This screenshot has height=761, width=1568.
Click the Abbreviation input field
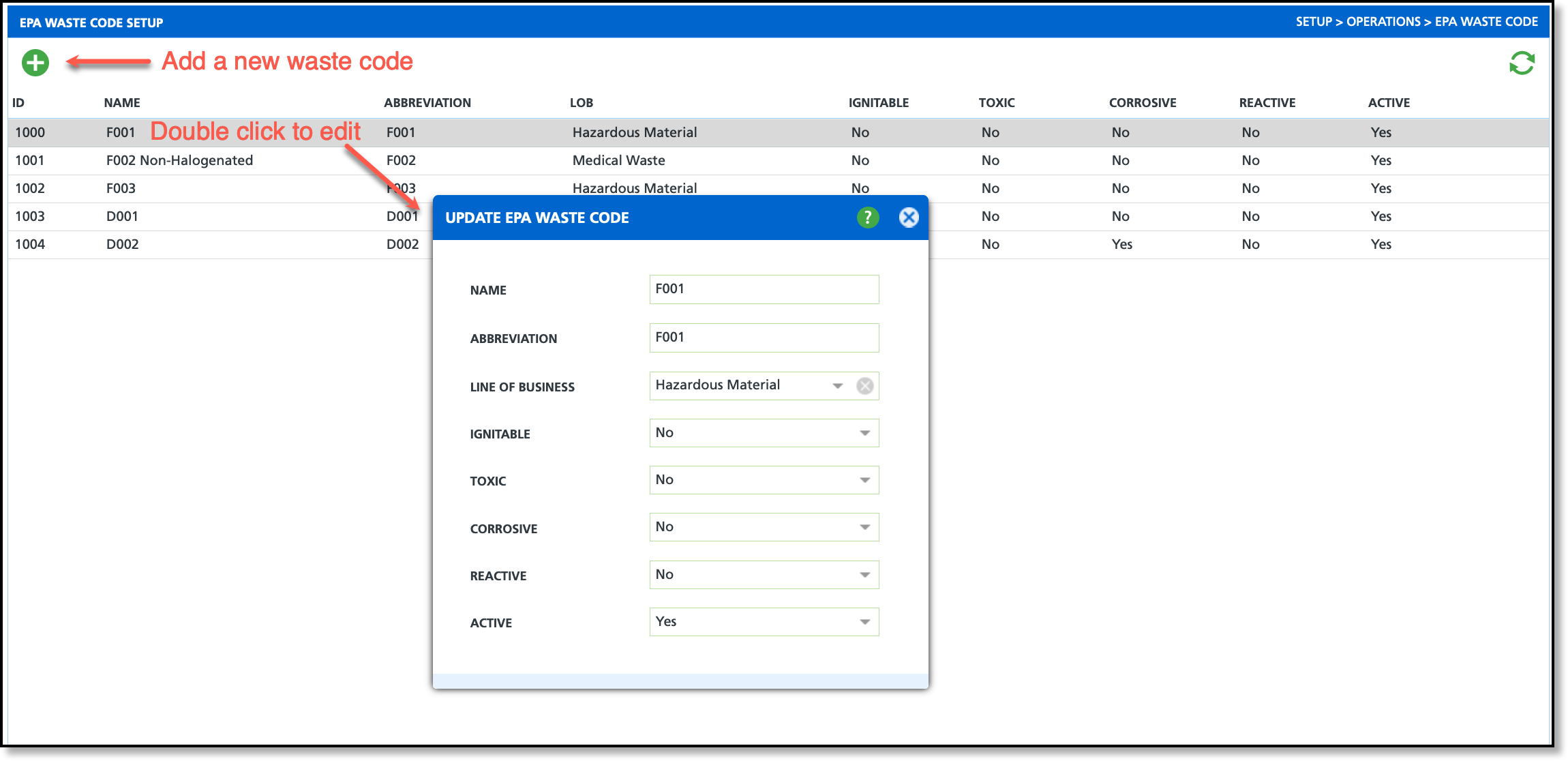(x=764, y=338)
